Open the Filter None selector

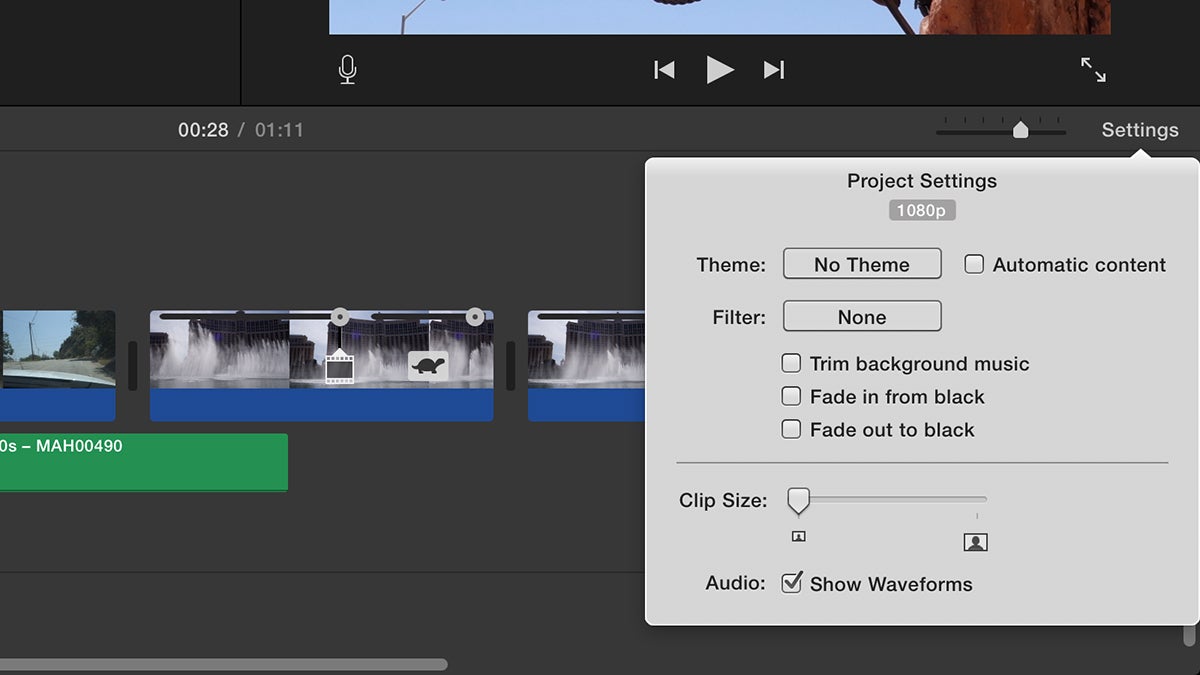coord(862,316)
